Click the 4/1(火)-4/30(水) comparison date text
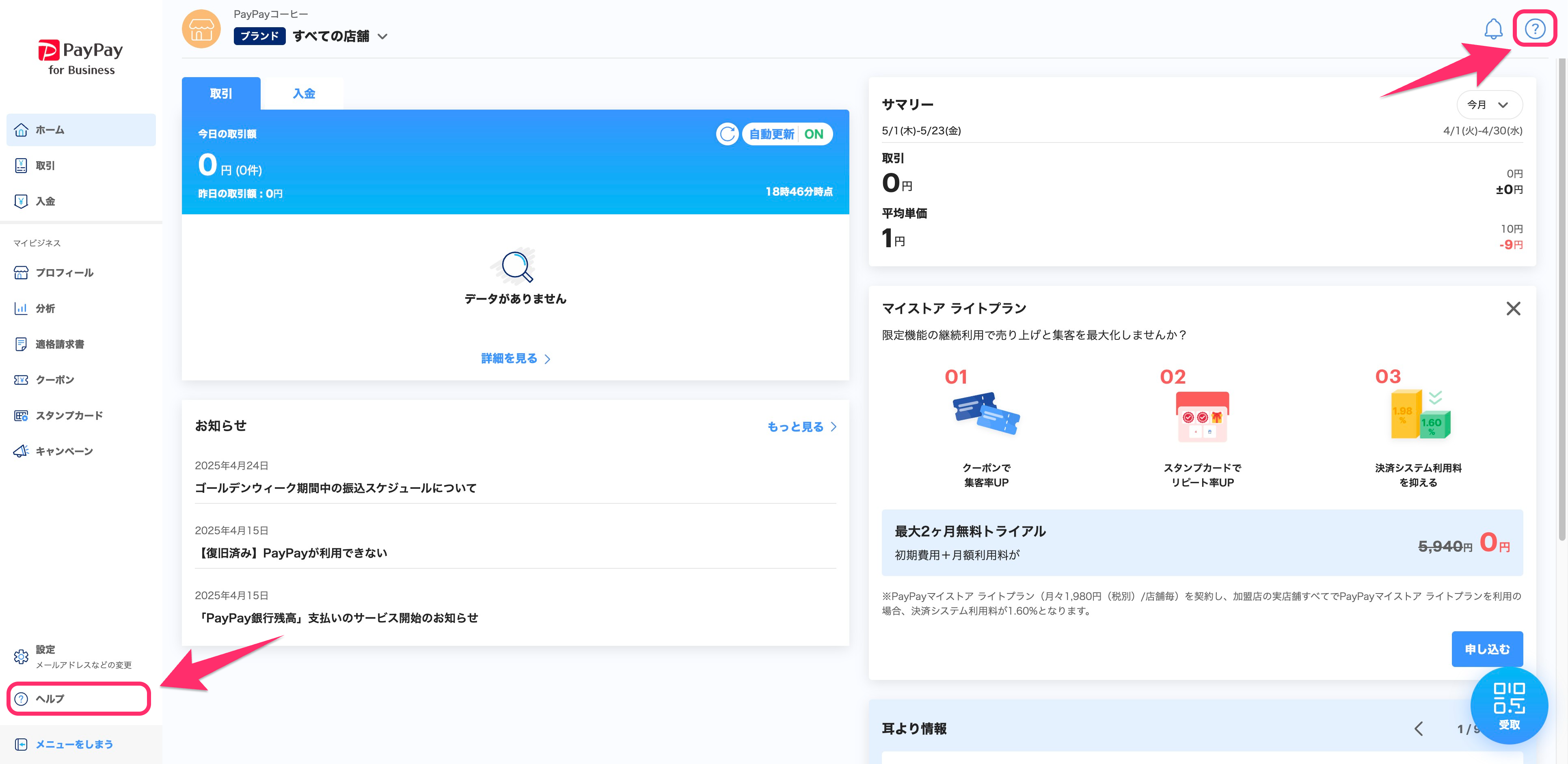This screenshot has width=1568, height=764. tap(1483, 131)
